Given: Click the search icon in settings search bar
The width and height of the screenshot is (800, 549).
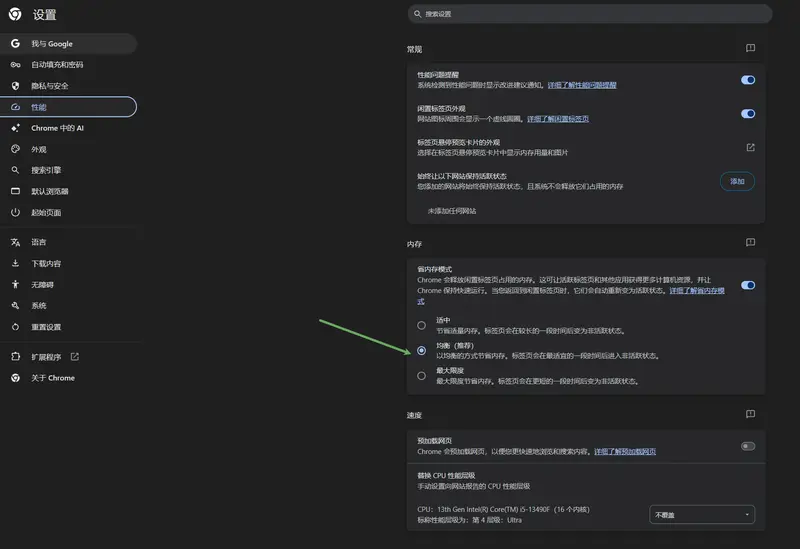Looking at the screenshot, I should point(417,14).
